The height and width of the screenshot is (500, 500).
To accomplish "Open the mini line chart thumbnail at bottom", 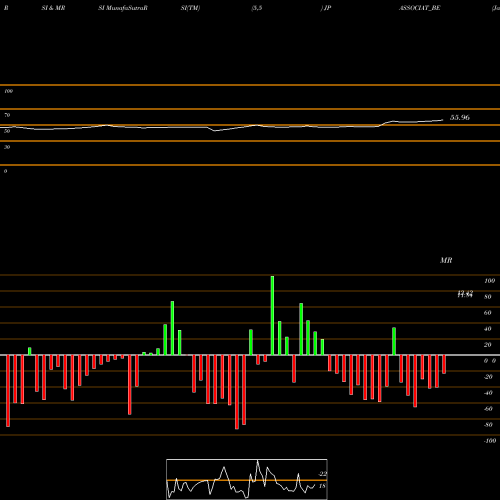I will (x=247, y=479).
